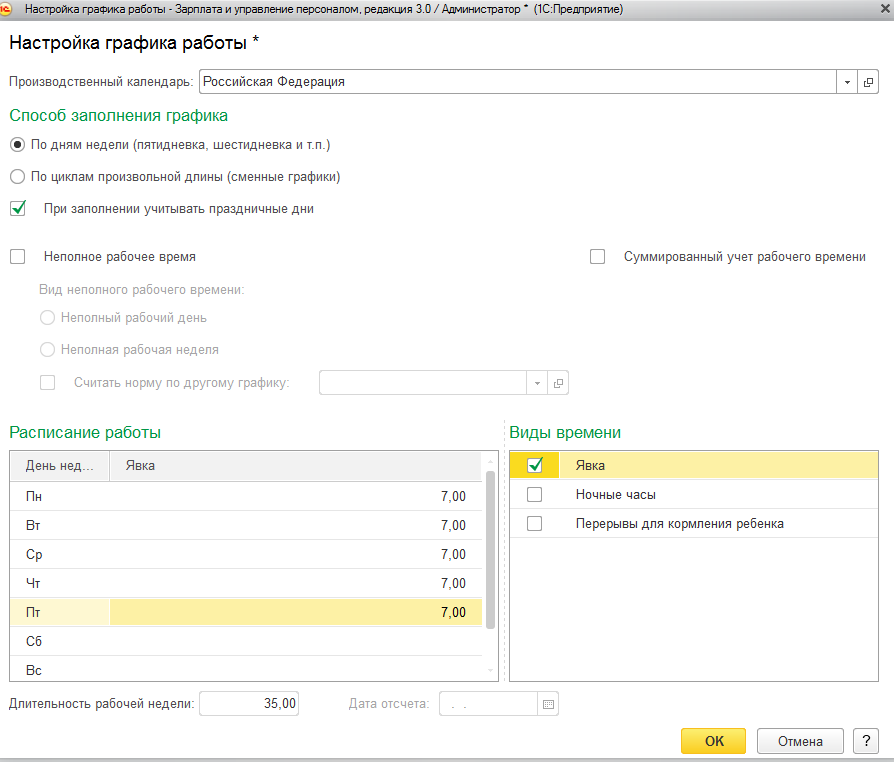The image size is (894, 762).
Task: Uncheck the Явка time type
Action: pyautogui.click(x=535, y=465)
